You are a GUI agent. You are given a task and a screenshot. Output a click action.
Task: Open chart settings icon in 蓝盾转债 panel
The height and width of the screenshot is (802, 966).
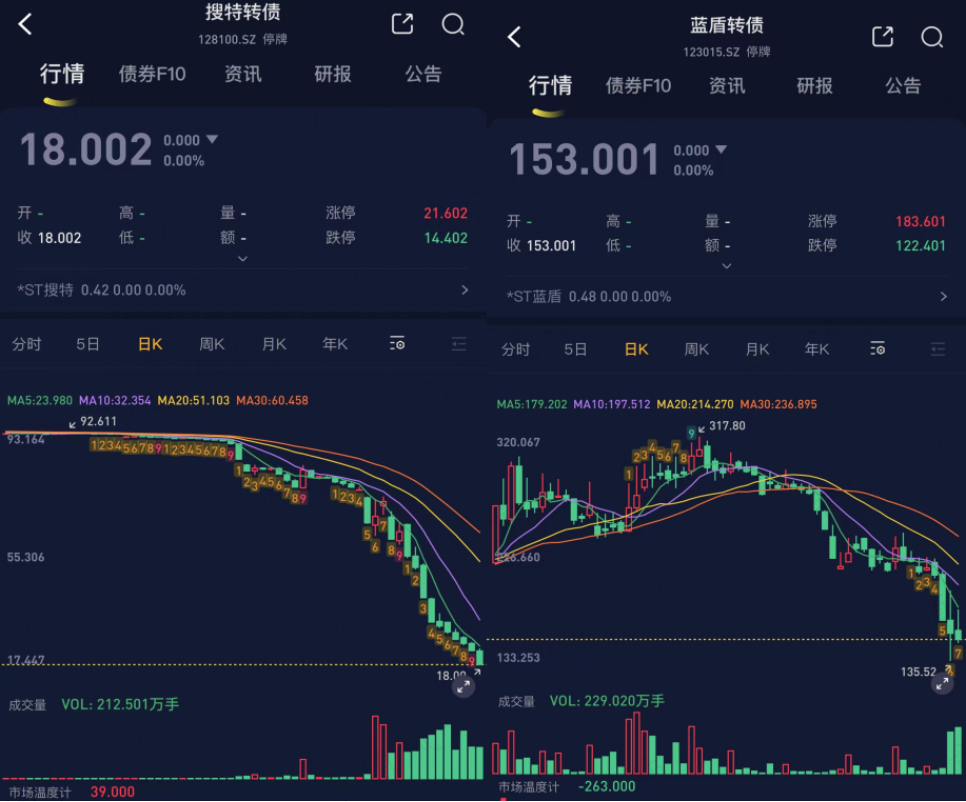click(877, 349)
